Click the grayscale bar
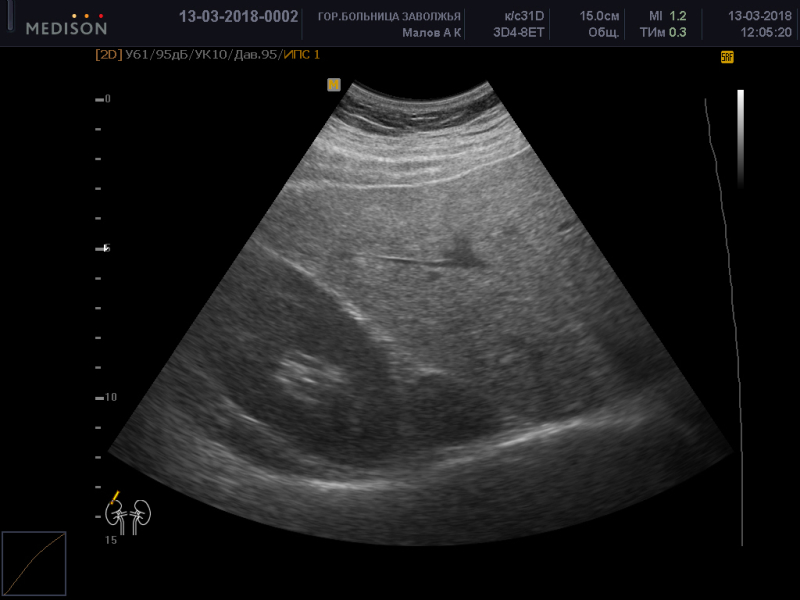The height and width of the screenshot is (600, 800). [x=740, y=140]
